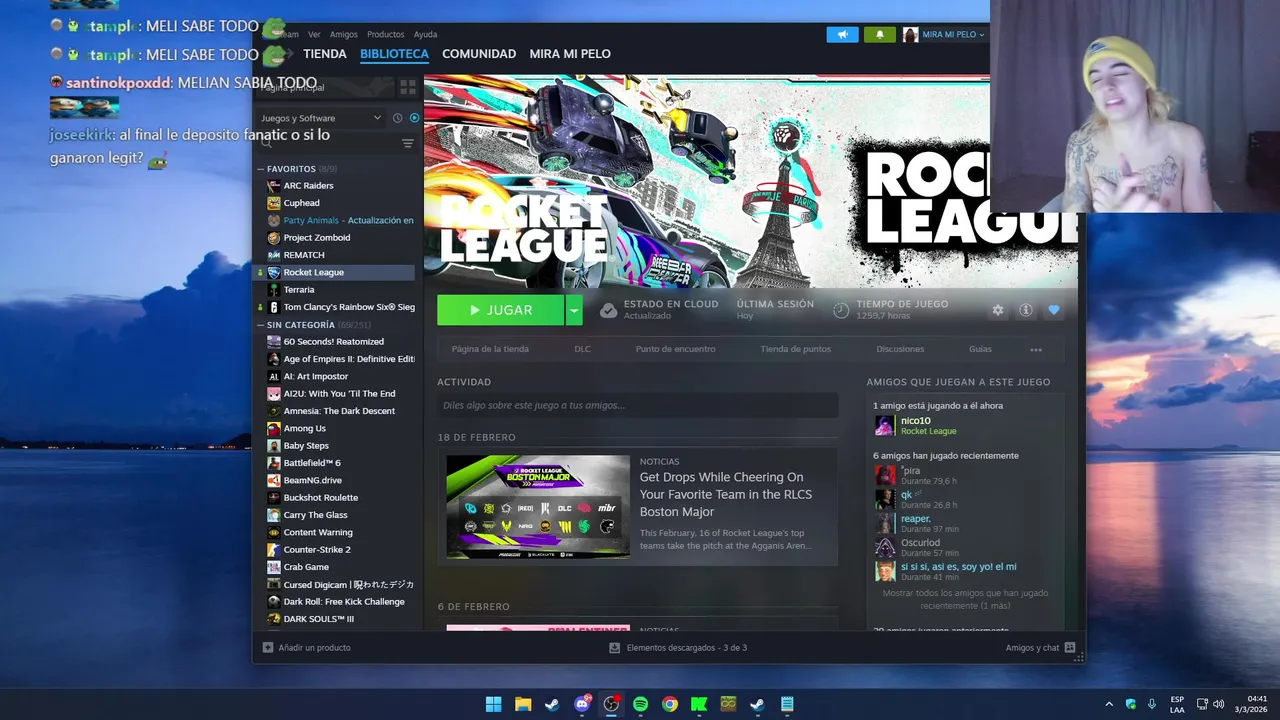Viewport: 1280px width, 720px height.
Task: Open the COMUNIDAD tab
Action: [479, 54]
